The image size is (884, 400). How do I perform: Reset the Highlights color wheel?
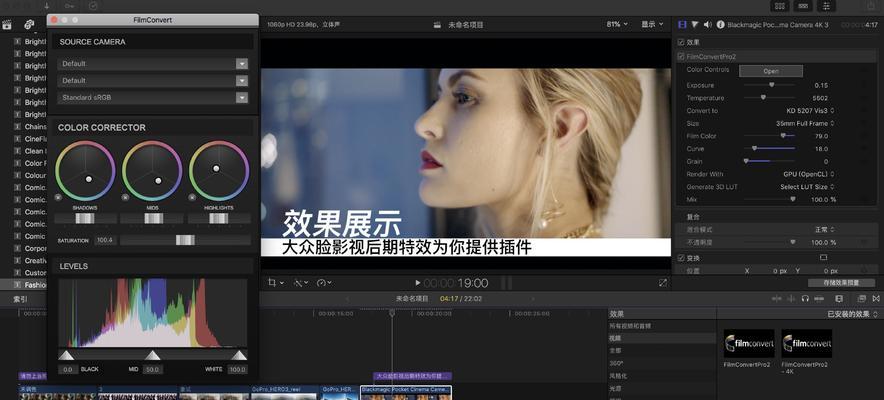click(192, 197)
